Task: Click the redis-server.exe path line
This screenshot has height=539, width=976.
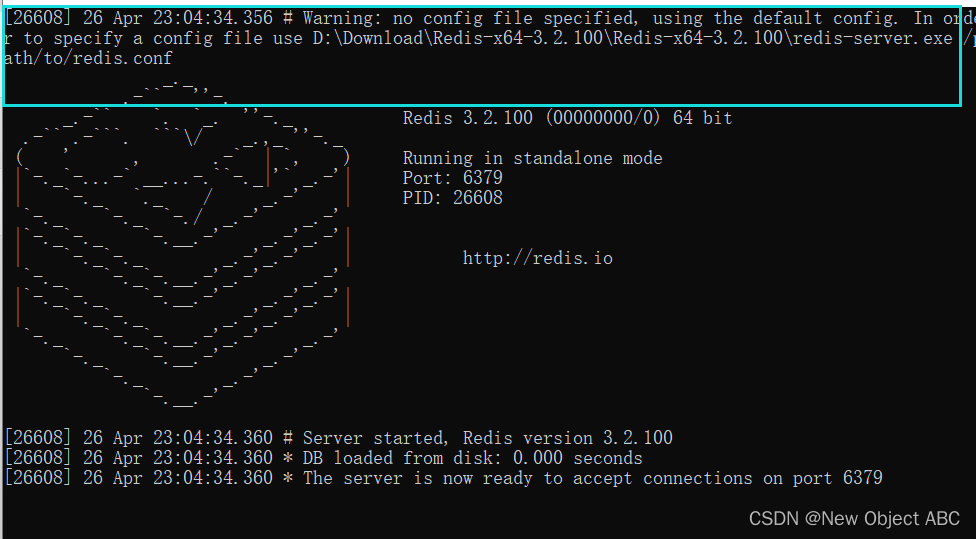Action: pos(489,38)
